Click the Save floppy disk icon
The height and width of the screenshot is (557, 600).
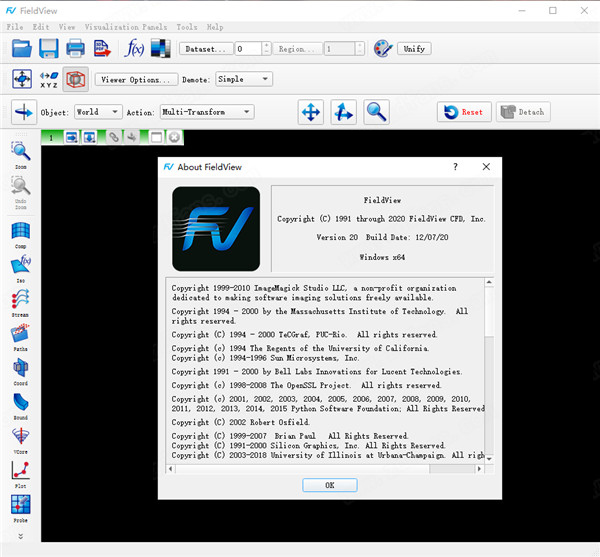tap(49, 49)
